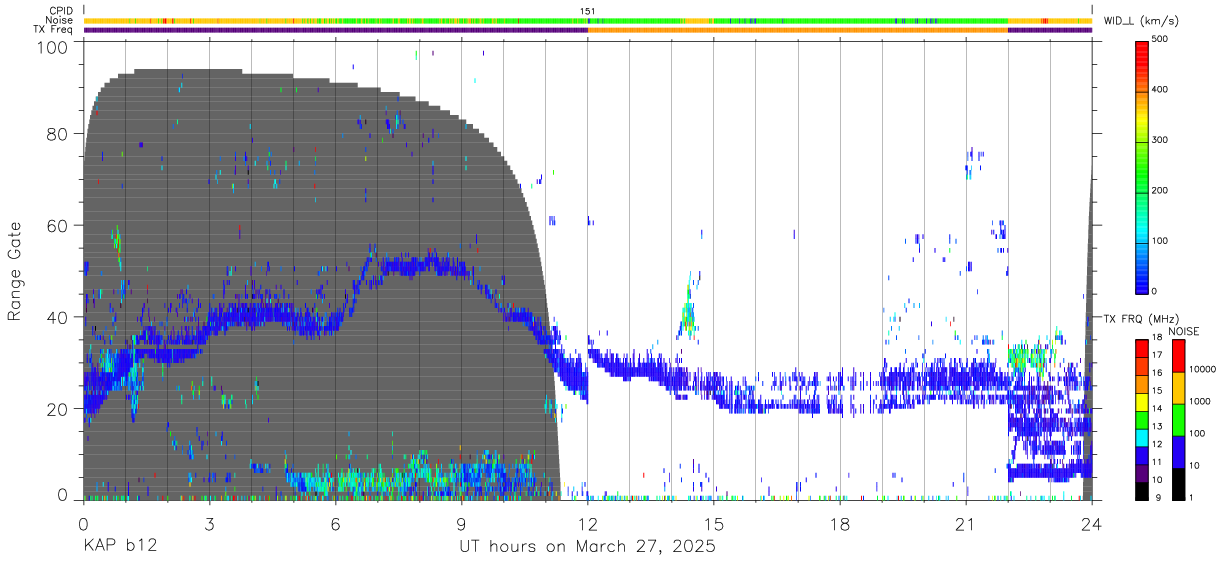Click the UT hours on March 27, 2025 title
This screenshot has width=1228, height=567.
coord(588,547)
